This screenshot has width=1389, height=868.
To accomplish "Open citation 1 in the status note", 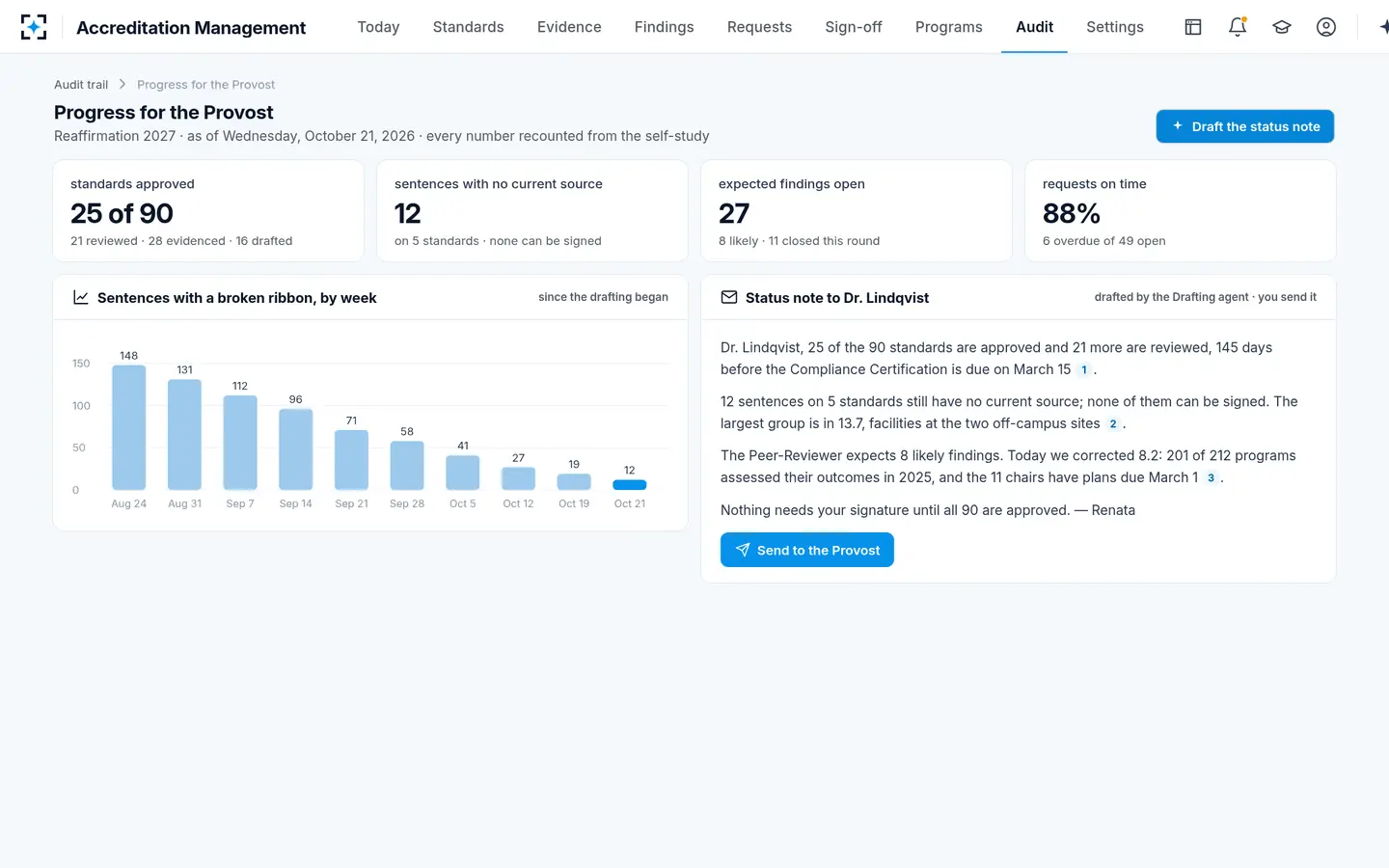I will pos(1084,370).
